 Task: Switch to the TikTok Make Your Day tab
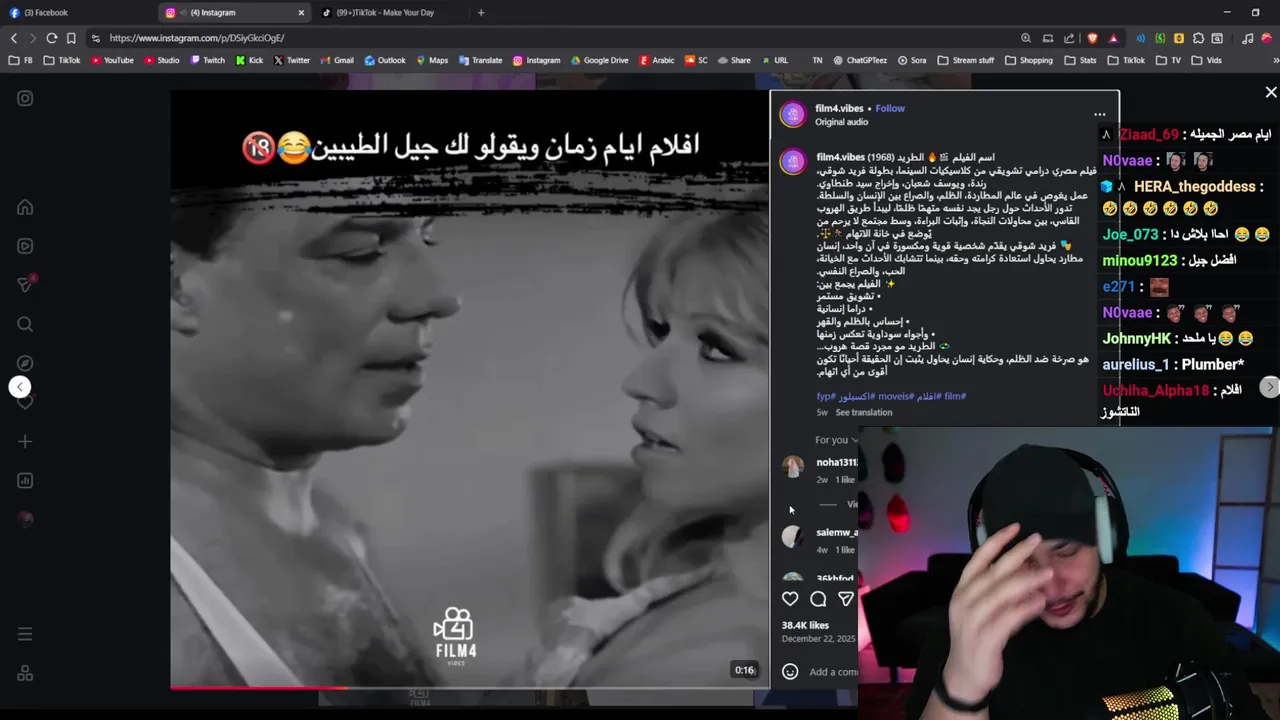pyautogui.click(x=385, y=12)
